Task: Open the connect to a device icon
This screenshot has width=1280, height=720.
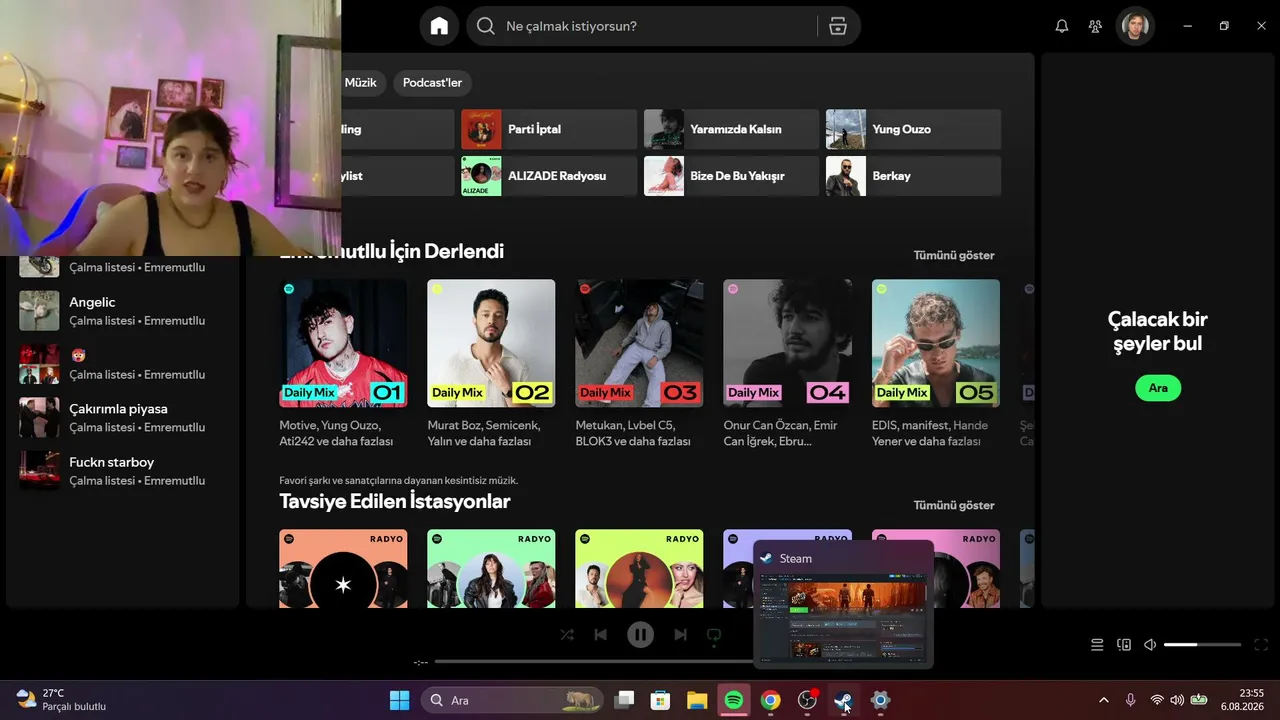Action: coord(1123,645)
